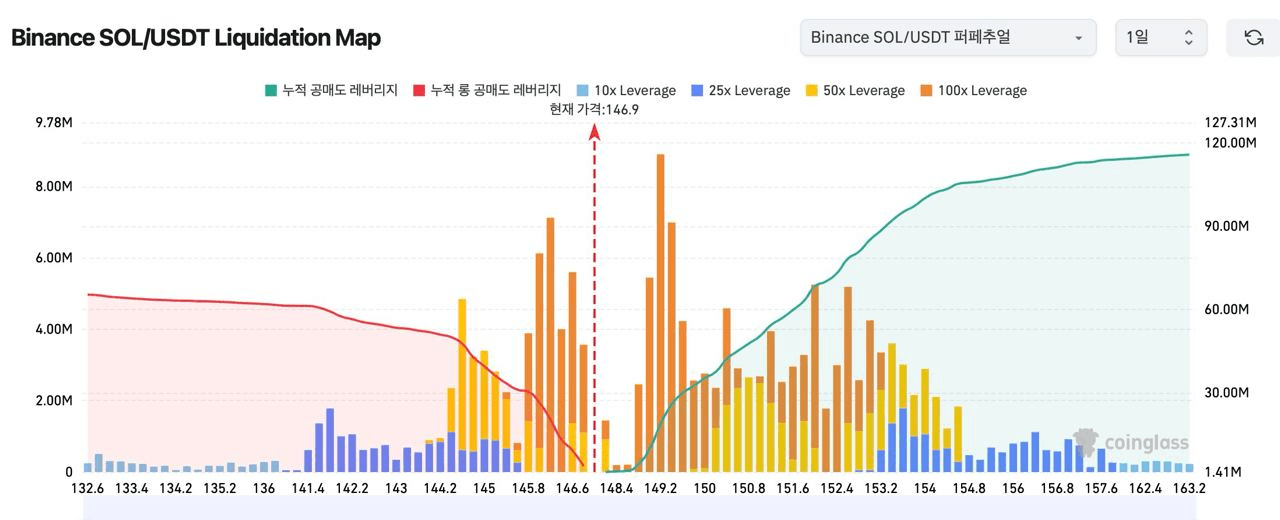The image size is (1280, 520).
Task: Click the yellow 50x Leverage color swatch
Action: pyautogui.click(x=810, y=90)
